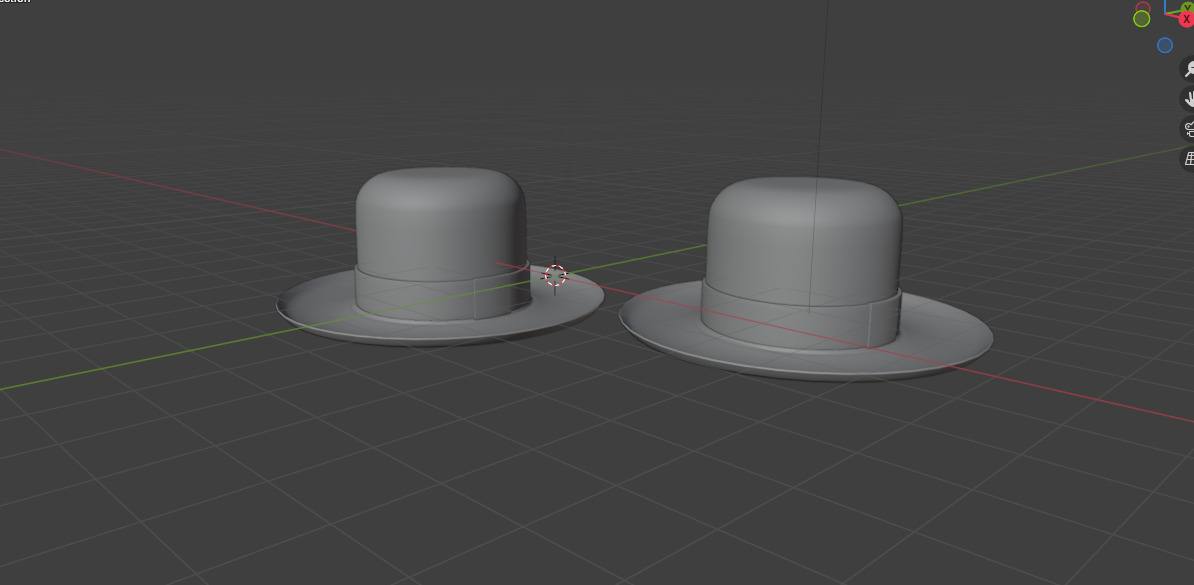This screenshot has height=585, width=1194.
Task: Click the dim red negative X gizmo circle
Action: (x=1143, y=5)
